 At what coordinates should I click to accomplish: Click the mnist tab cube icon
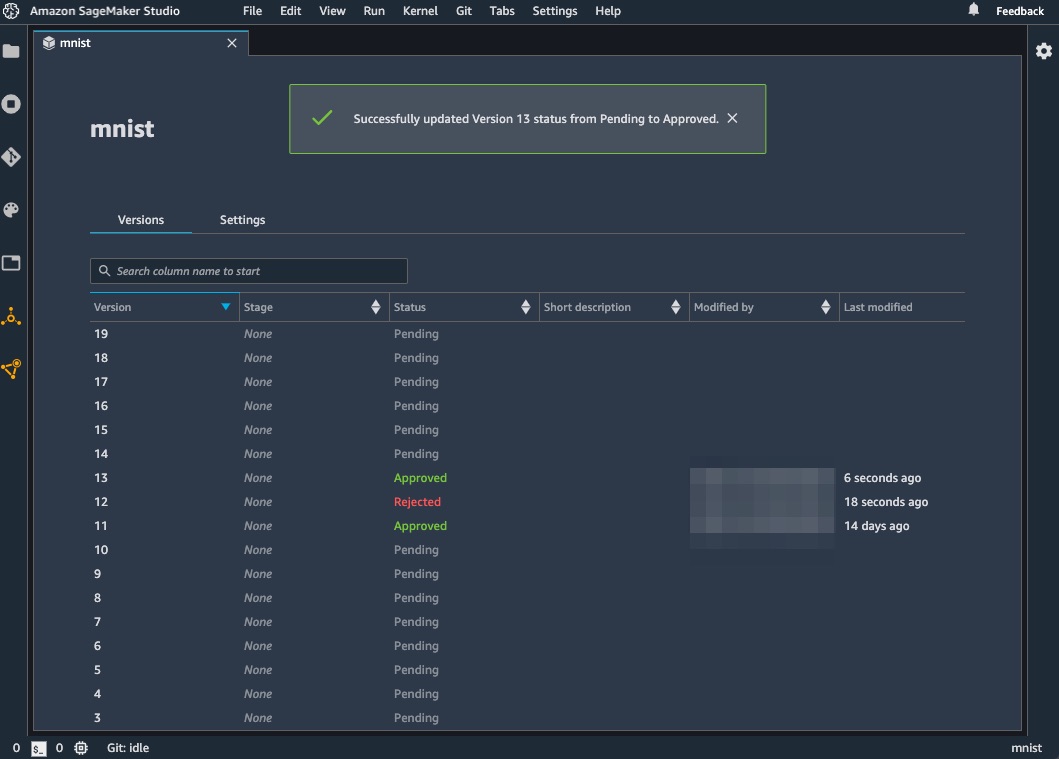(x=49, y=43)
